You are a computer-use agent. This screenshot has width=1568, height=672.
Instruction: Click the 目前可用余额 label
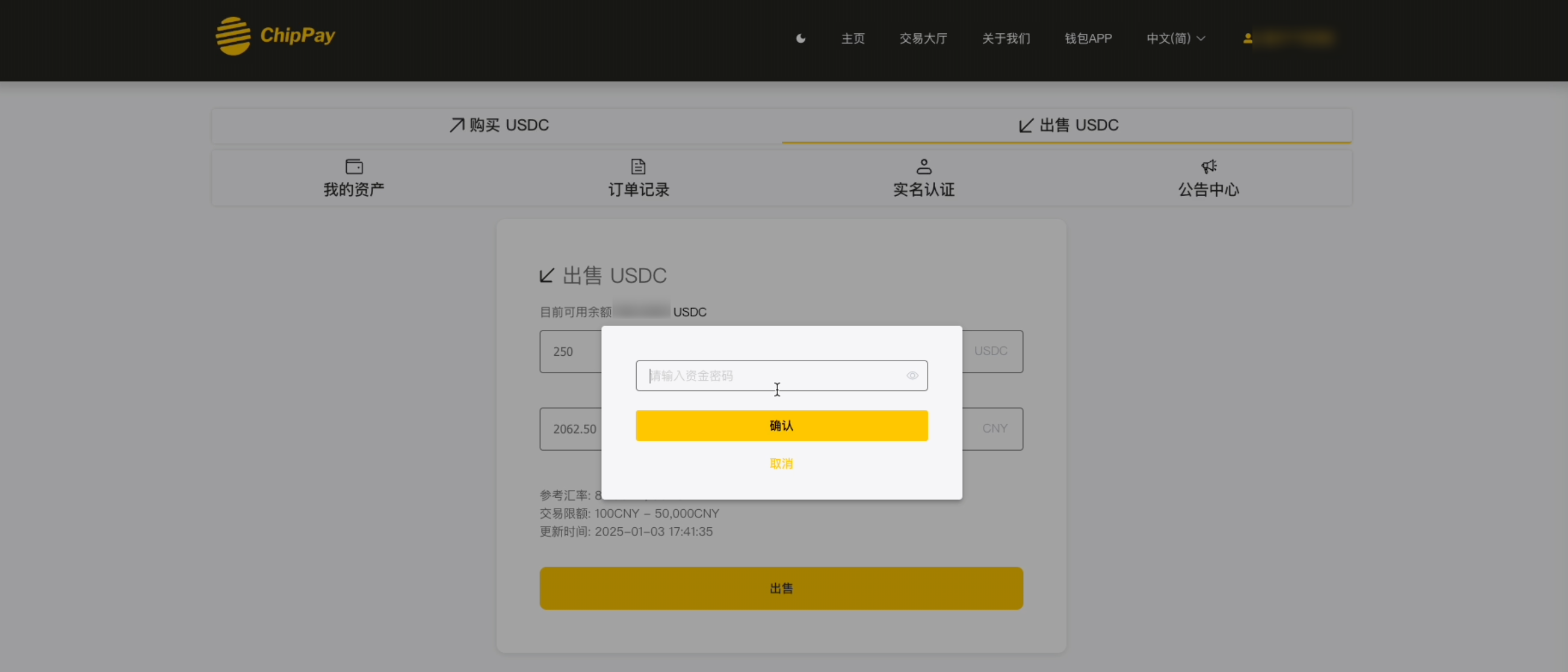[575, 312]
